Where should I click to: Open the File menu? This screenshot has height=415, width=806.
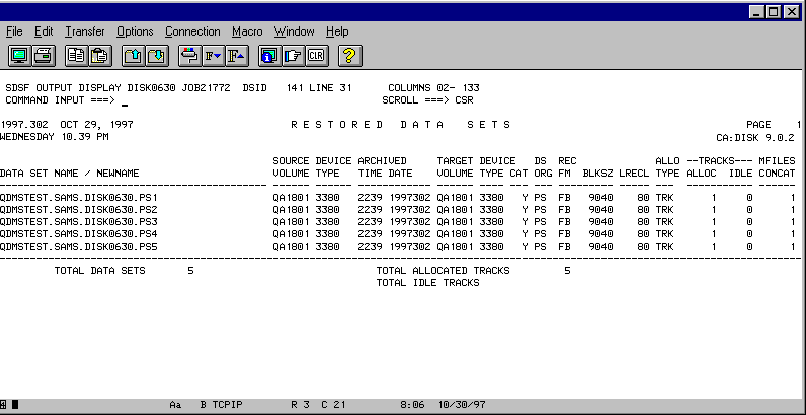pos(14,32)
